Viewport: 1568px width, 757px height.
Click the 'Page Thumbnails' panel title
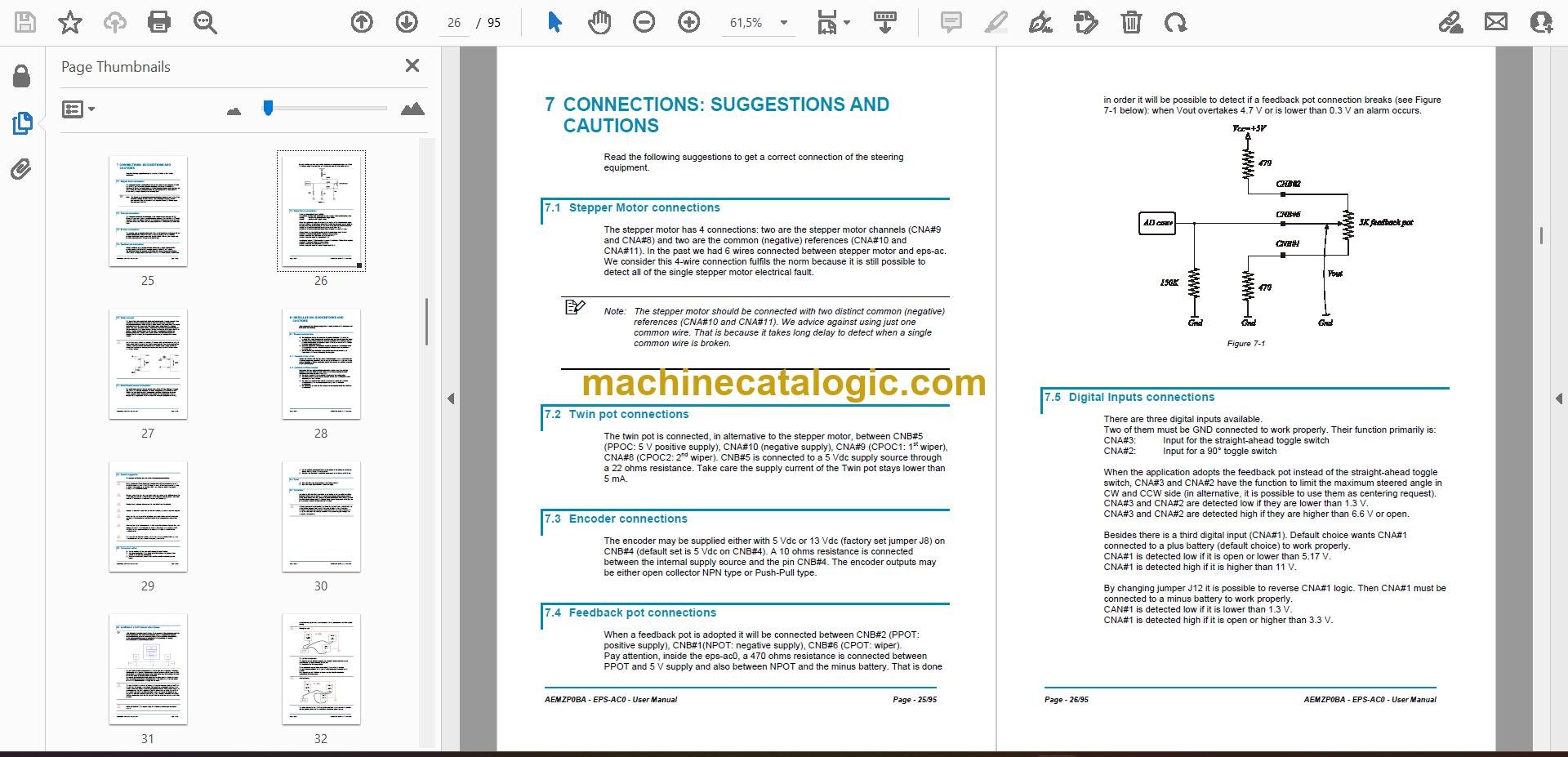pyautogui.click(x=116, y=67)
